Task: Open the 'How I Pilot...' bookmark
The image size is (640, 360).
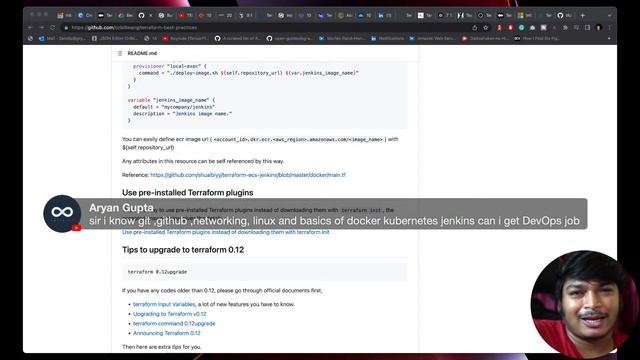Action: [x=537, y=38]
